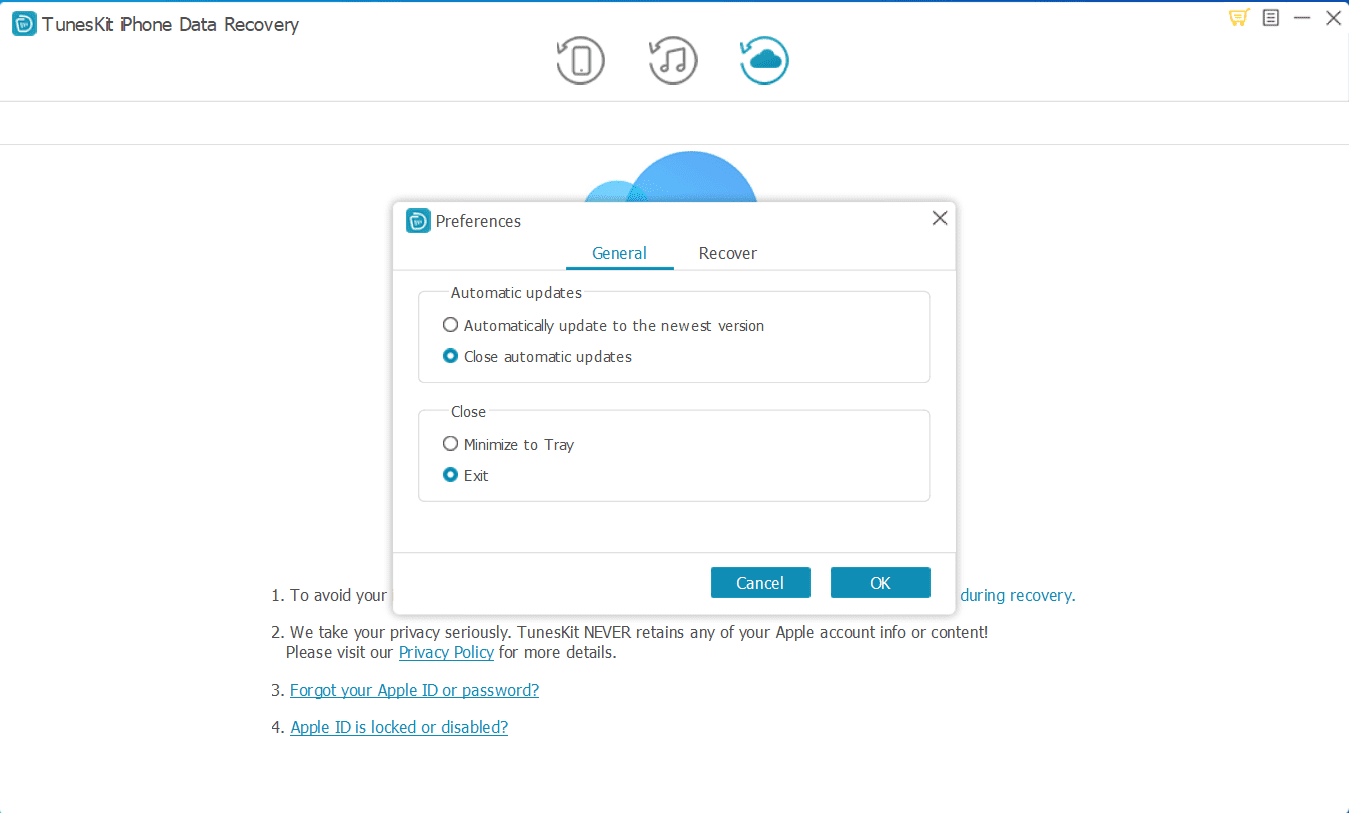
Task: Minimize the TunesKit main window
Action: pyautogui.click(x=1302, y=18)
